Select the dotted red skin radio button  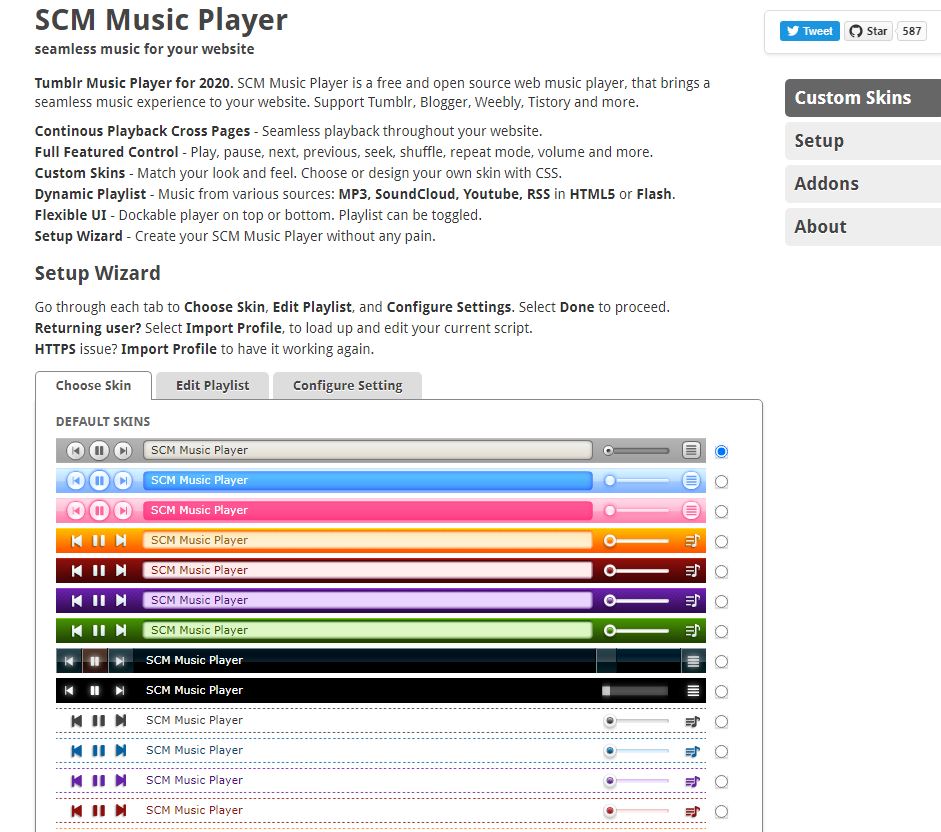(721, 812)
